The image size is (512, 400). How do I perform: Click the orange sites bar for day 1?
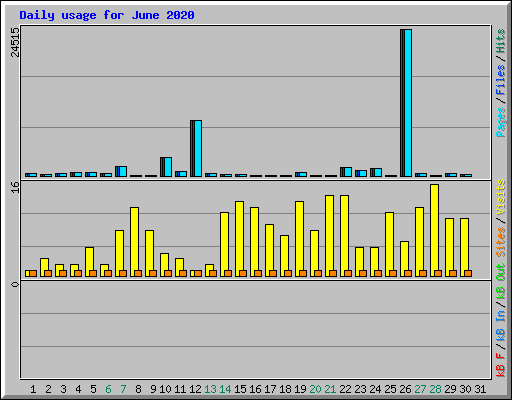(33, 273)
